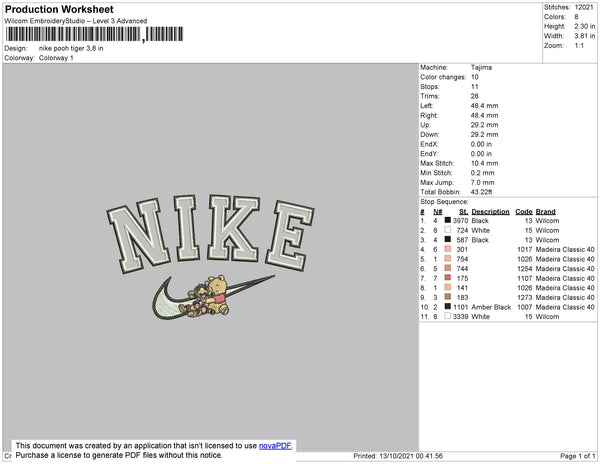Click the Stop Sequence heading

click(x=444, y=202)
